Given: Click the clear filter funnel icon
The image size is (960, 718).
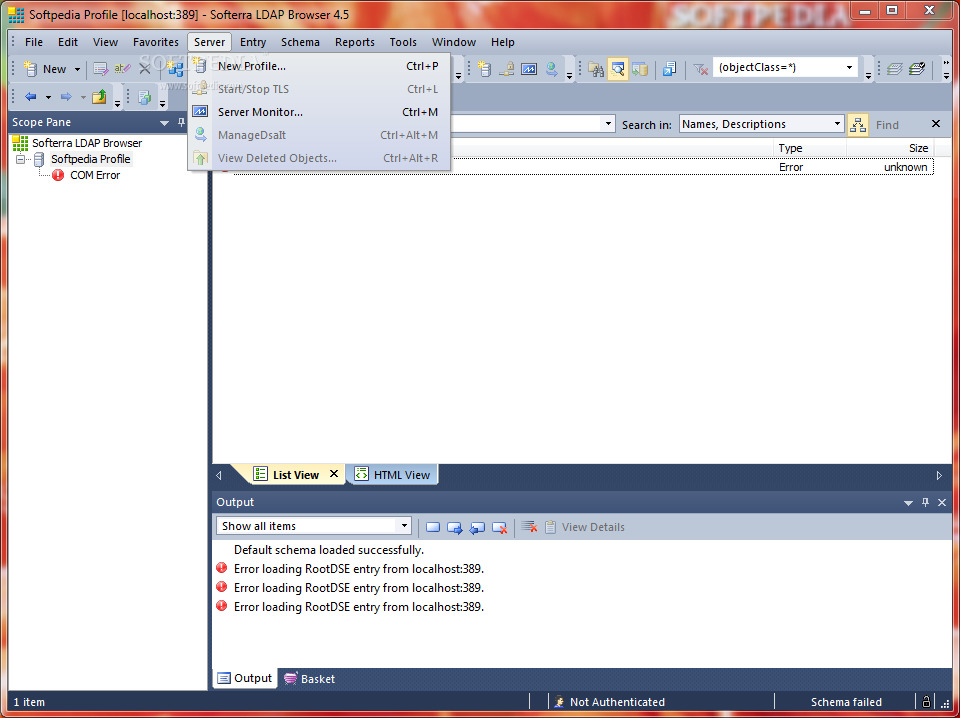Looking at the screenshot, I should [700, 69].
